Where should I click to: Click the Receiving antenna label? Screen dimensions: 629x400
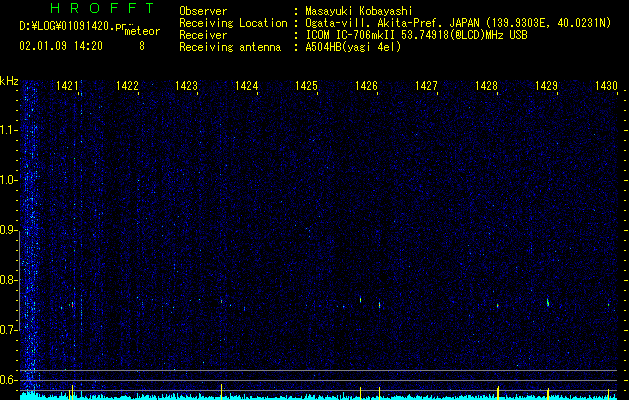click(x=230, y=47)
